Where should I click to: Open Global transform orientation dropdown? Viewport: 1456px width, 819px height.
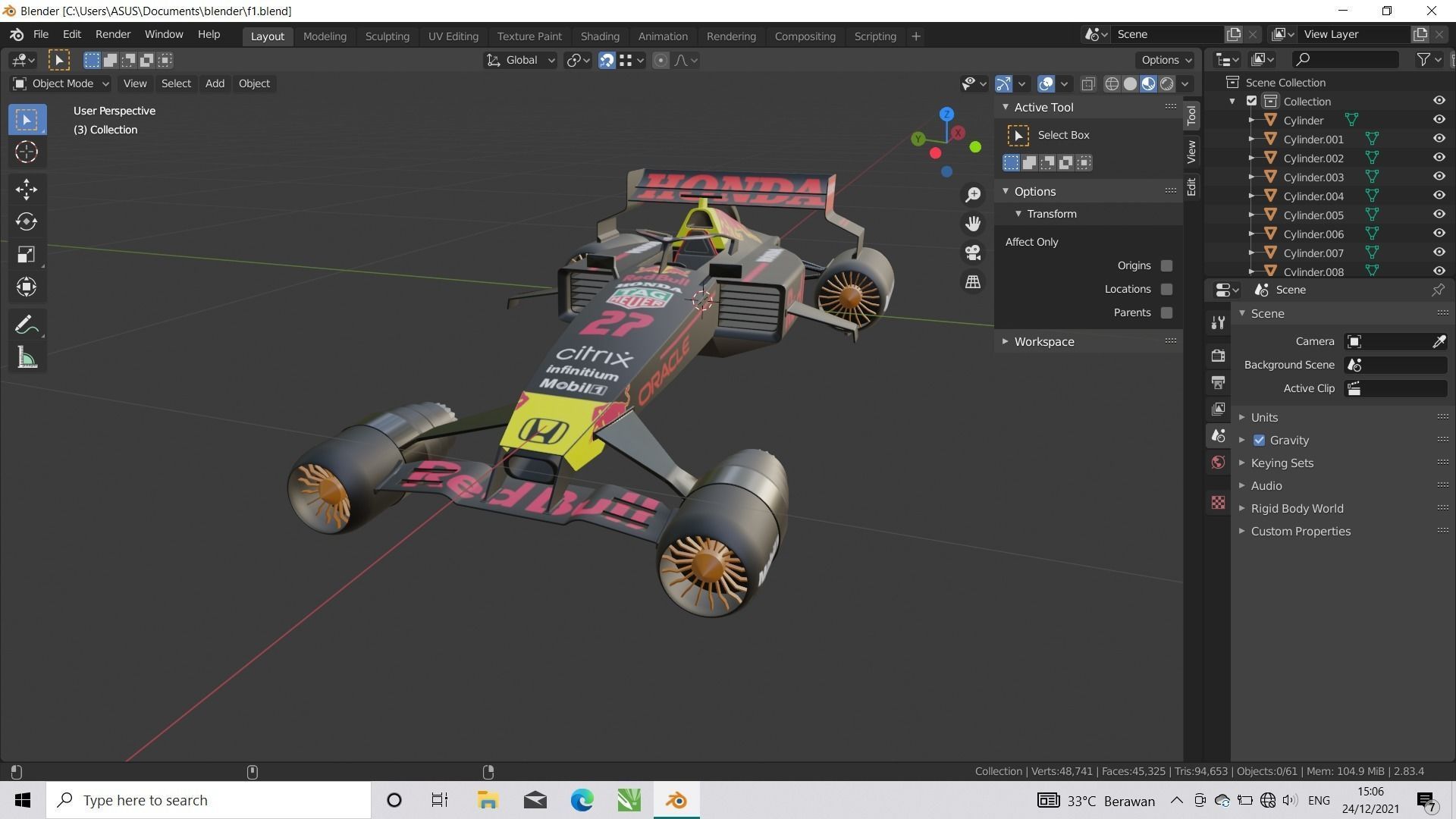coord(520,61)
